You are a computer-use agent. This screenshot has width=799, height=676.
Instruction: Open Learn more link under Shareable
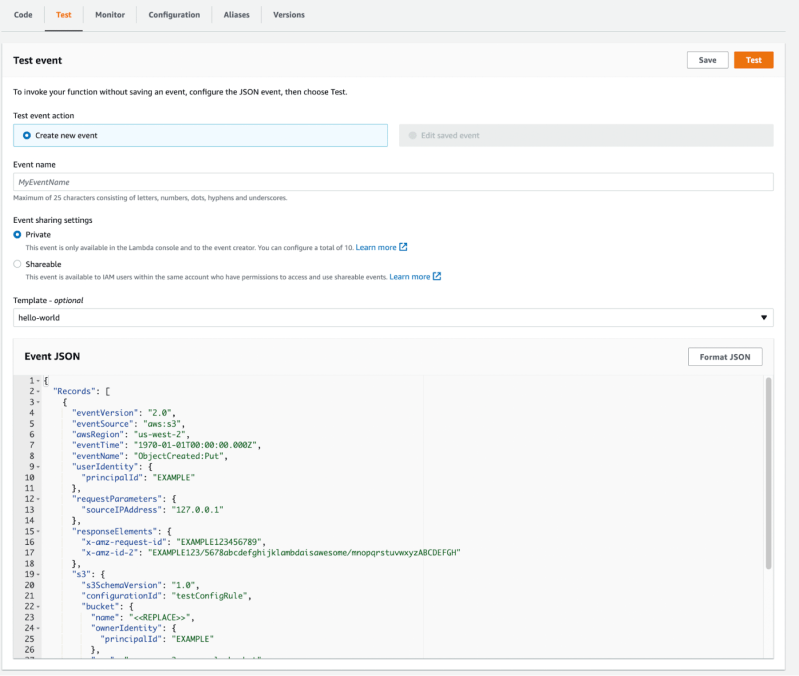coord(410,277)
